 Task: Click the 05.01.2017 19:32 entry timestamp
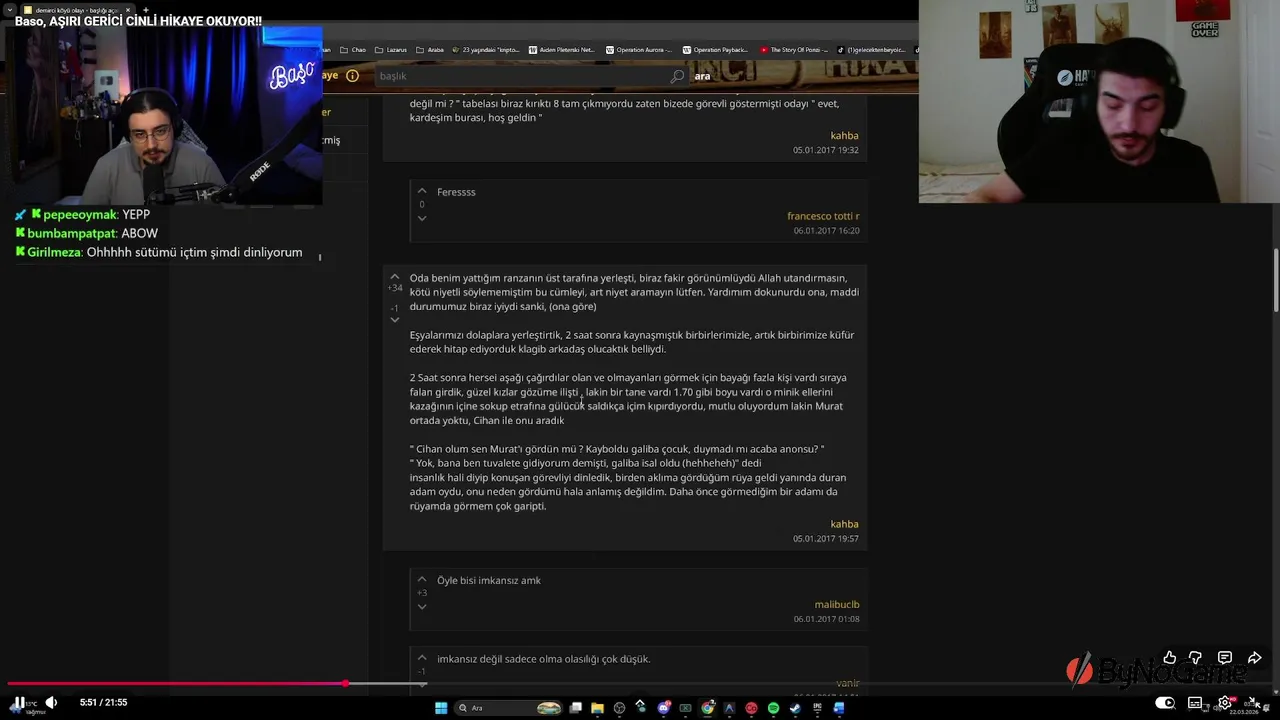tap(826, 150)
